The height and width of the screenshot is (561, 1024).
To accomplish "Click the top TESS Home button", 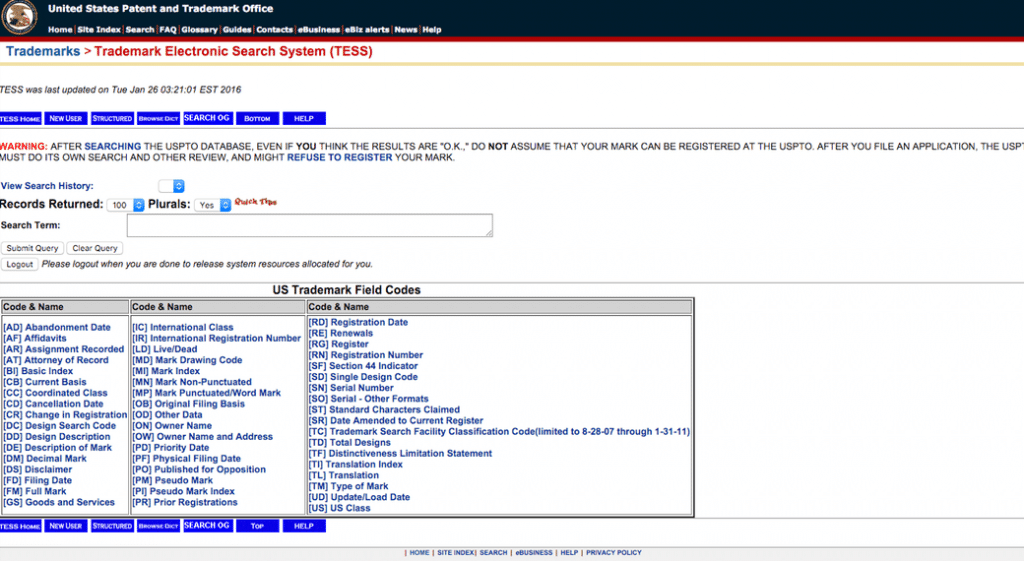I will click(20, 119).
